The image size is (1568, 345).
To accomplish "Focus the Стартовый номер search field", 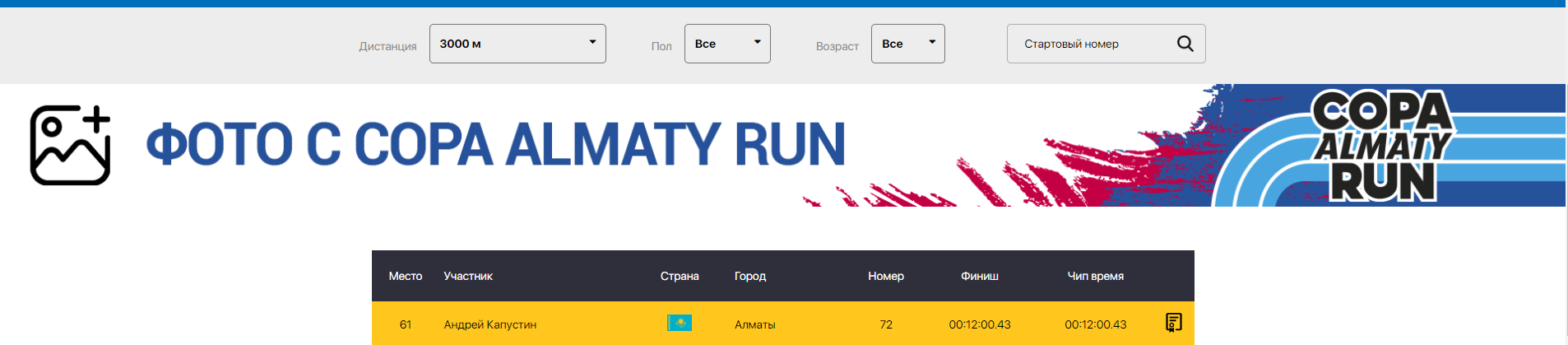I will pyautogui.click(x=1090, y=44).
